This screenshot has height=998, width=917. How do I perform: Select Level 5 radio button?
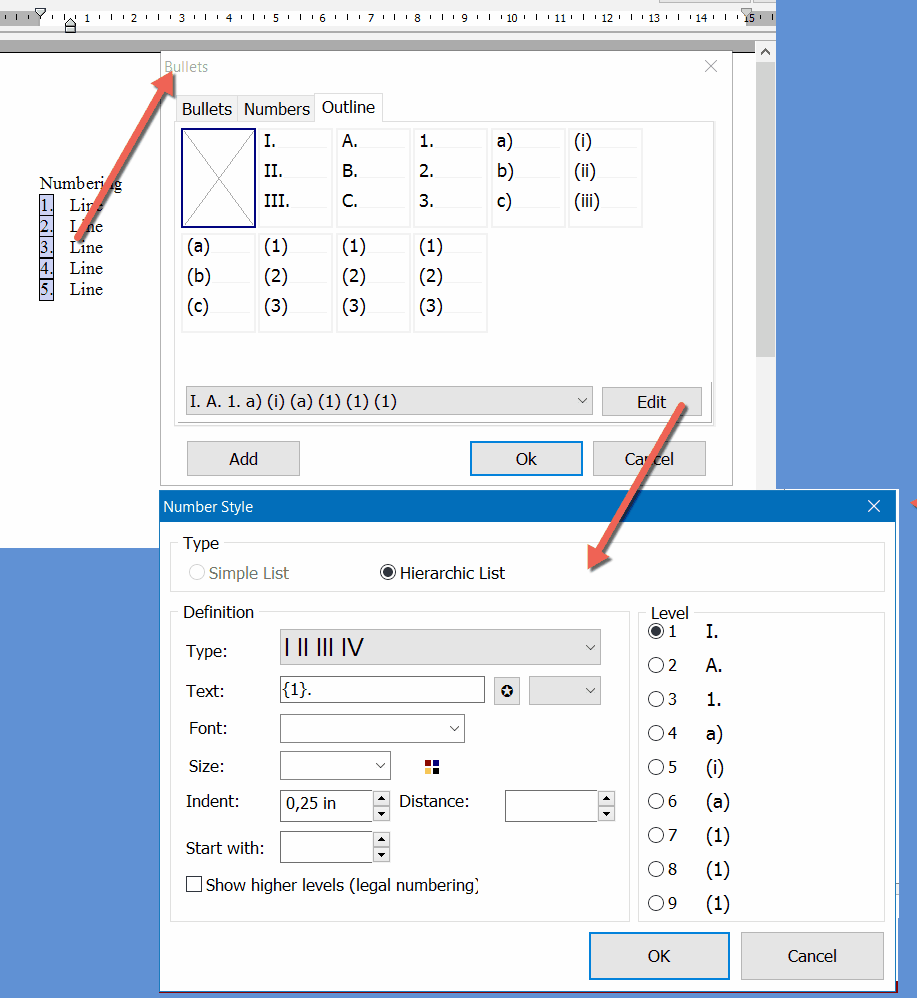pyautogui.click(x=656, y=767)
